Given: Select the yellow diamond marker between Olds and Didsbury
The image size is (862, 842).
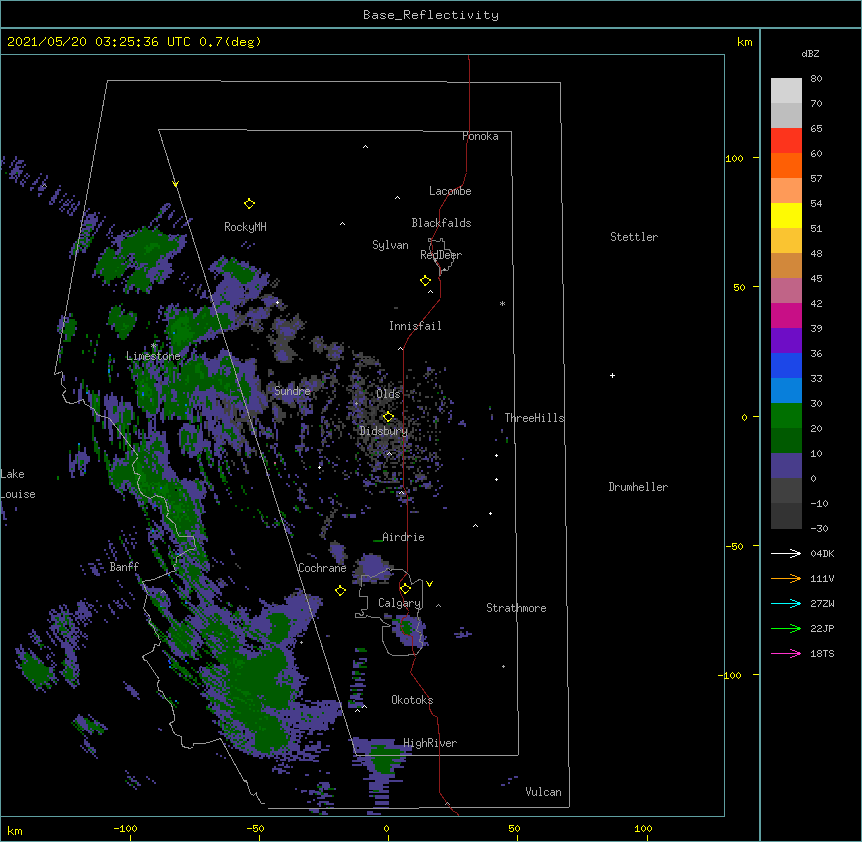Looking at the screenshot, I should click(x=388, y=416).
